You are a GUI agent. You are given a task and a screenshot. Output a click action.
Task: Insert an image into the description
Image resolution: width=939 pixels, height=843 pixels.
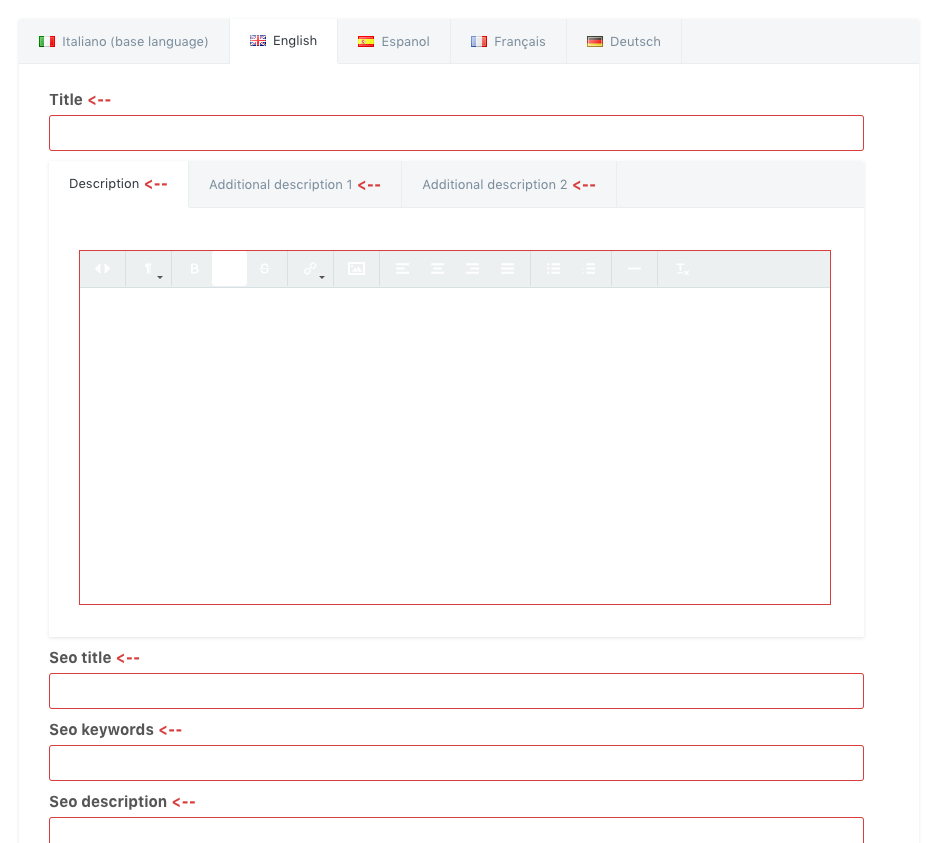[x=356, y=269]
